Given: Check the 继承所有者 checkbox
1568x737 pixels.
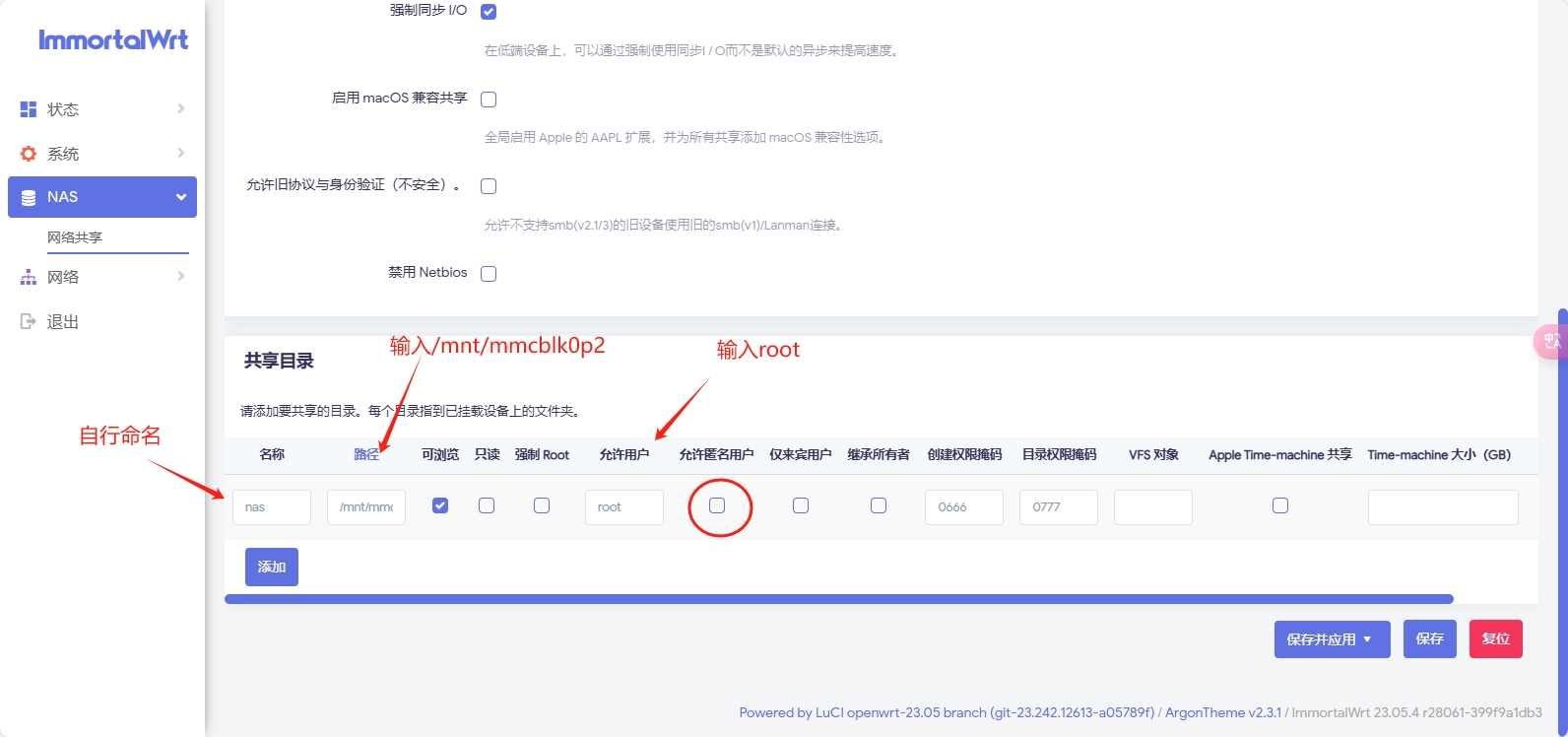Looking at the screenshot, I should pos(879,505).
